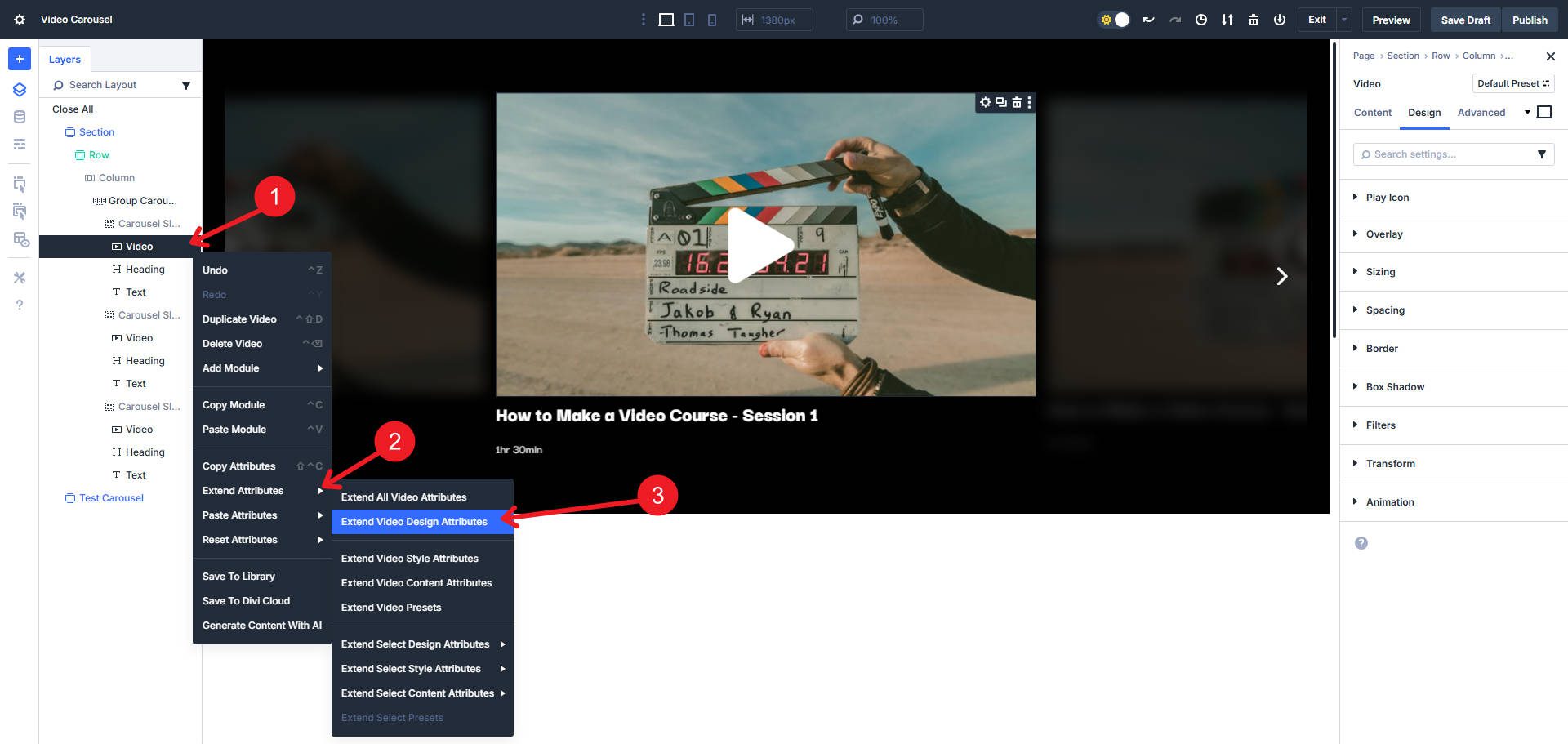Toggle the filter icon in Search Layout
This screenshot has height=744, width=1568.
tap(186, 85)
